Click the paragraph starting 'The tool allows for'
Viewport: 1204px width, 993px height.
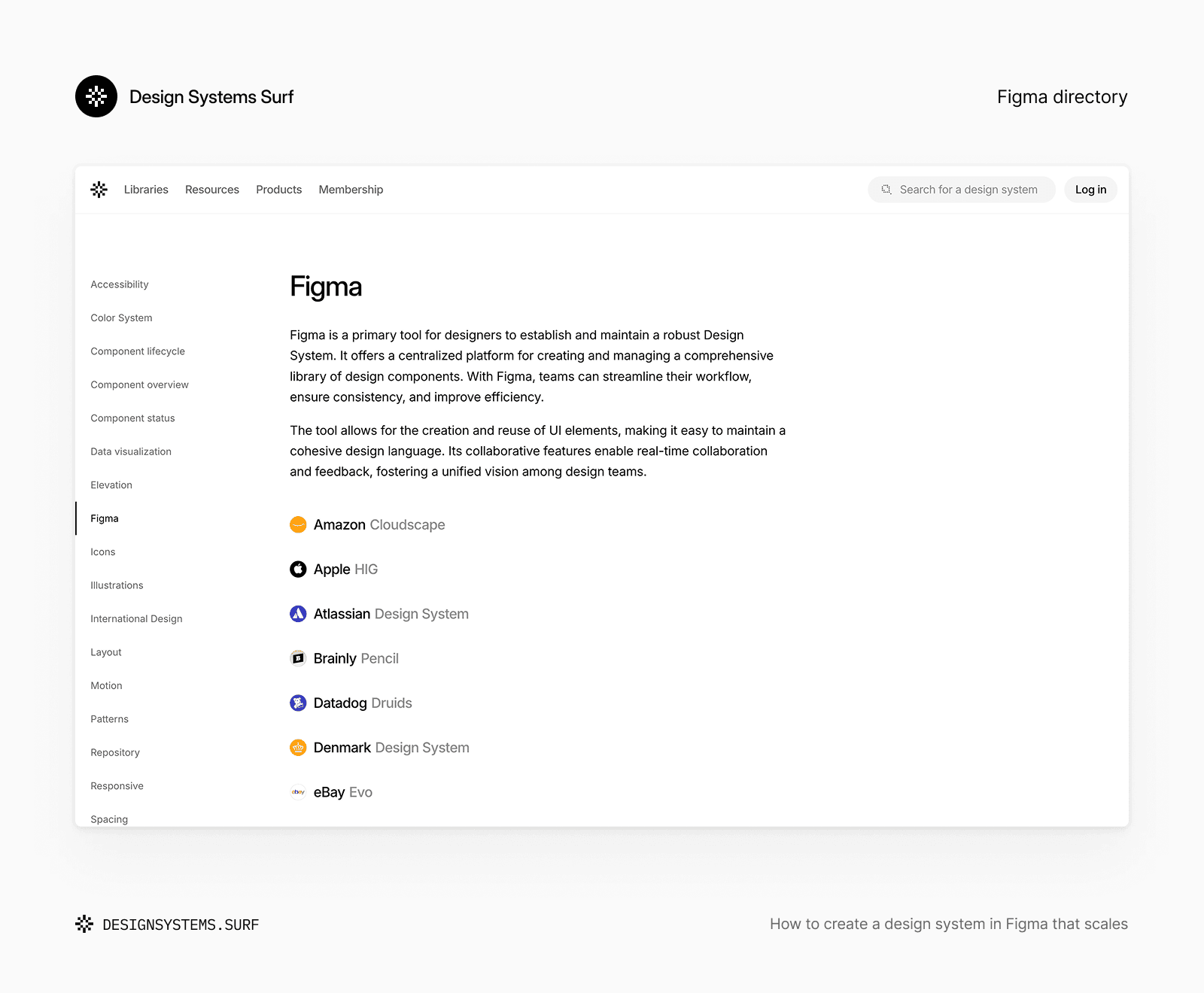click(x=538, y=451)
